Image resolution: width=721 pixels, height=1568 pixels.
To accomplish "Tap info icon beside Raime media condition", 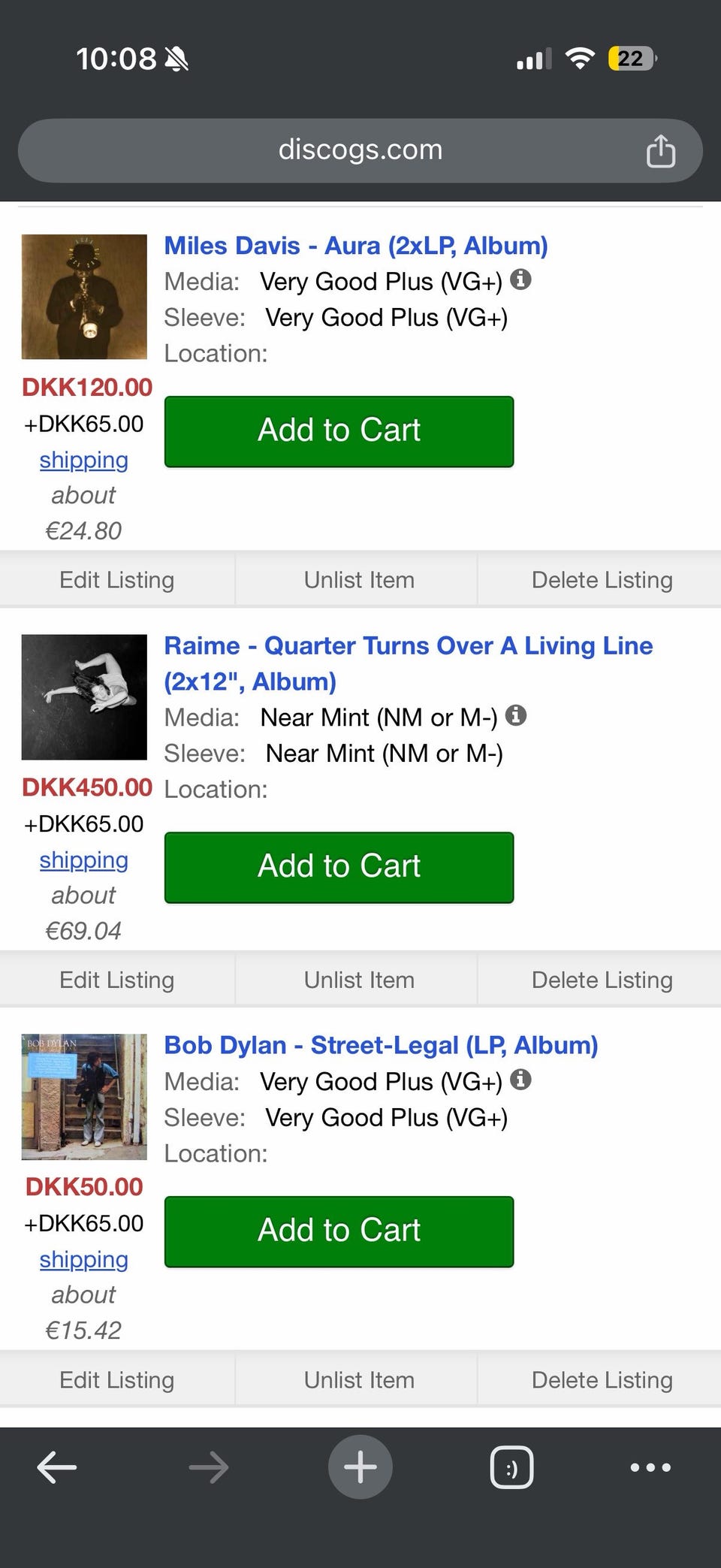I will click(x=515, y=715).
